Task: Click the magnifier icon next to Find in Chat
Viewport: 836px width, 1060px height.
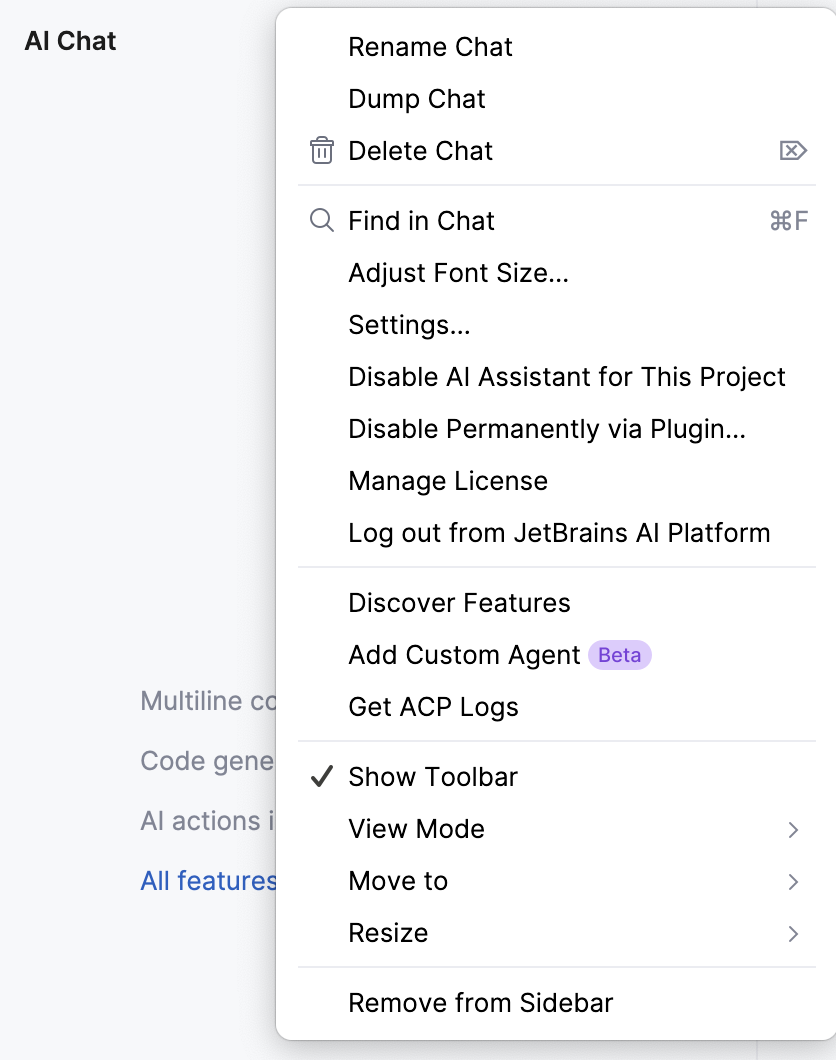Action: 320,220
